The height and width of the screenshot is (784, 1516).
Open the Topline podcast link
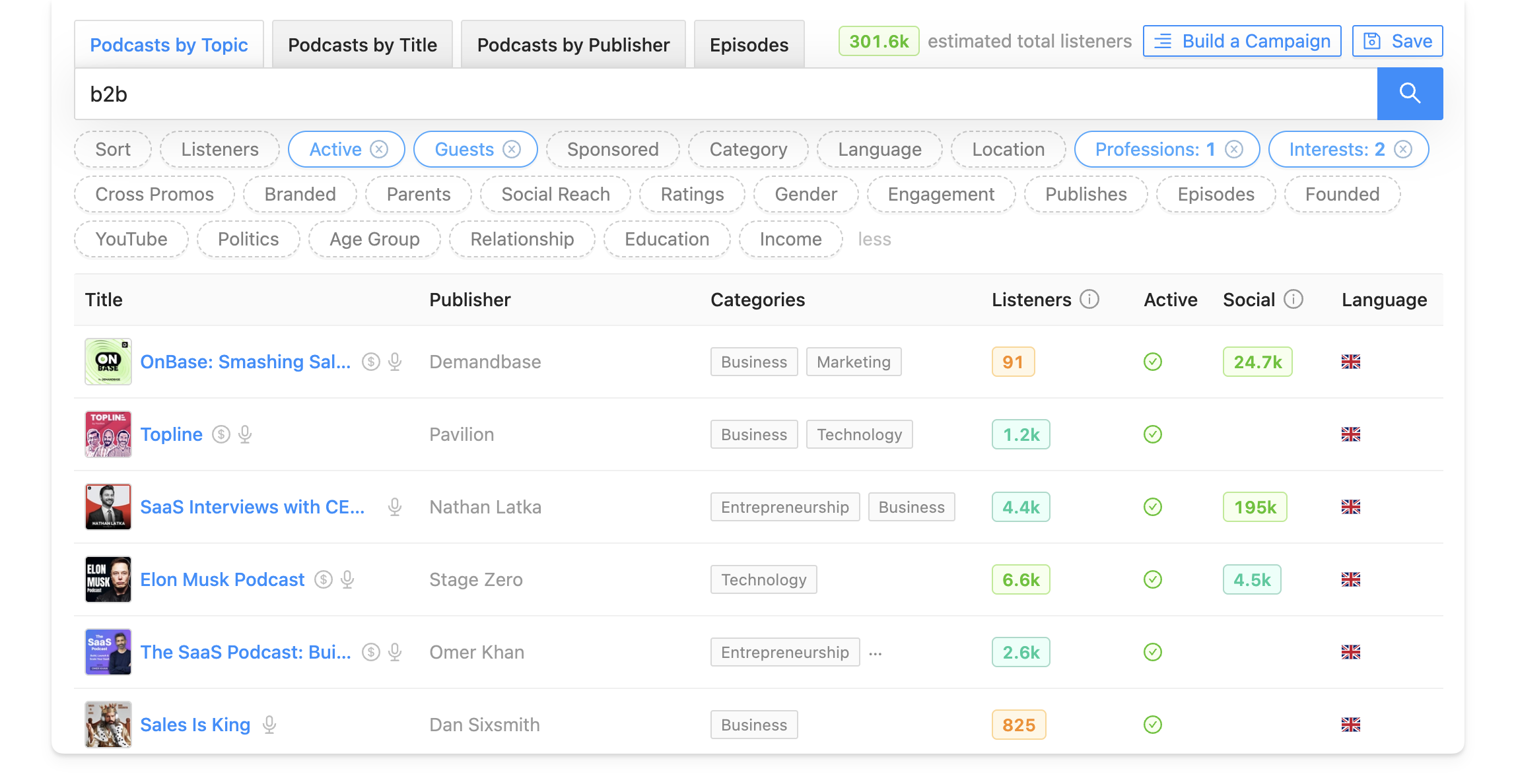click(172, 434)
